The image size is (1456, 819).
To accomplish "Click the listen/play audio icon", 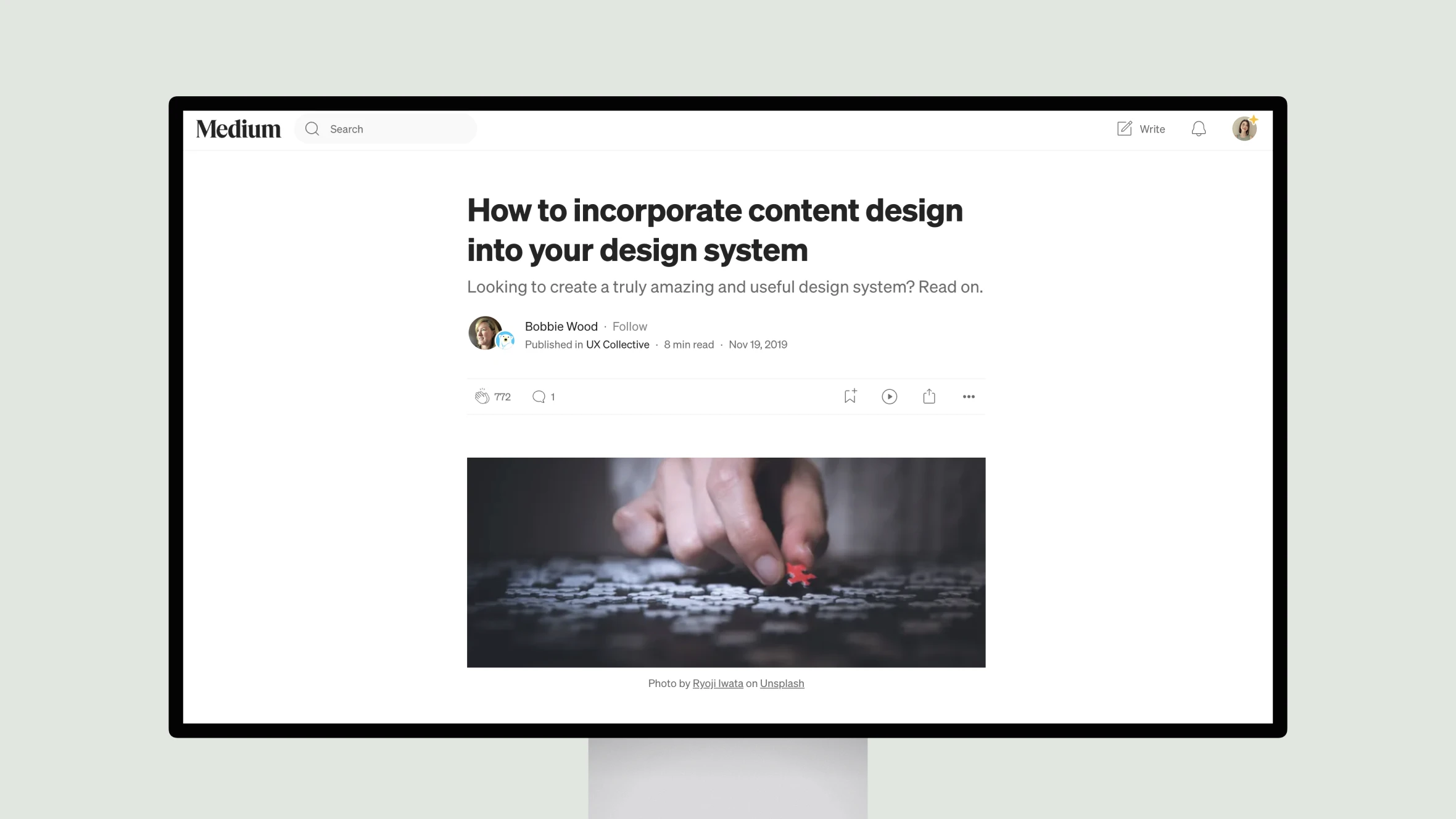I will [889, 396].
